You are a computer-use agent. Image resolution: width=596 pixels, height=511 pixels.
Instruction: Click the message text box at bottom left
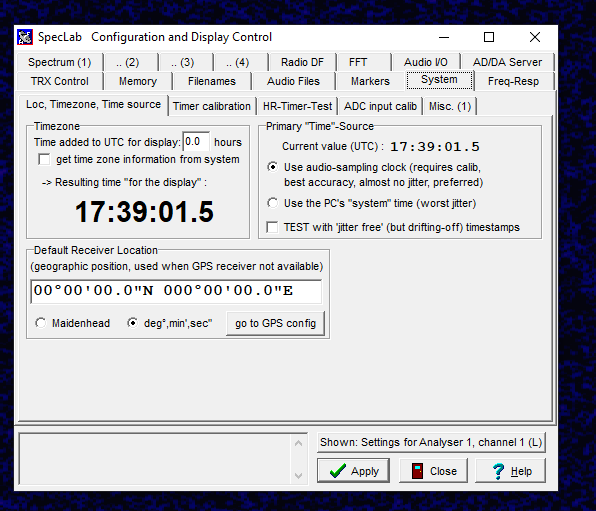156,459
